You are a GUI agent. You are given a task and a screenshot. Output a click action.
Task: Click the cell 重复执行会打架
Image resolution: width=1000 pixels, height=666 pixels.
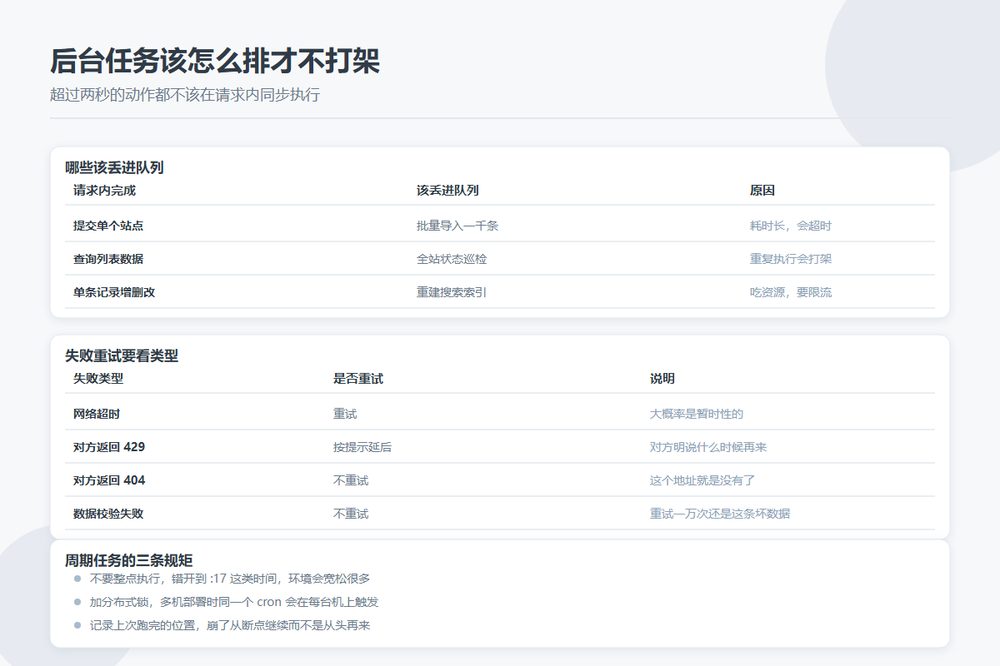click(791, 258)
